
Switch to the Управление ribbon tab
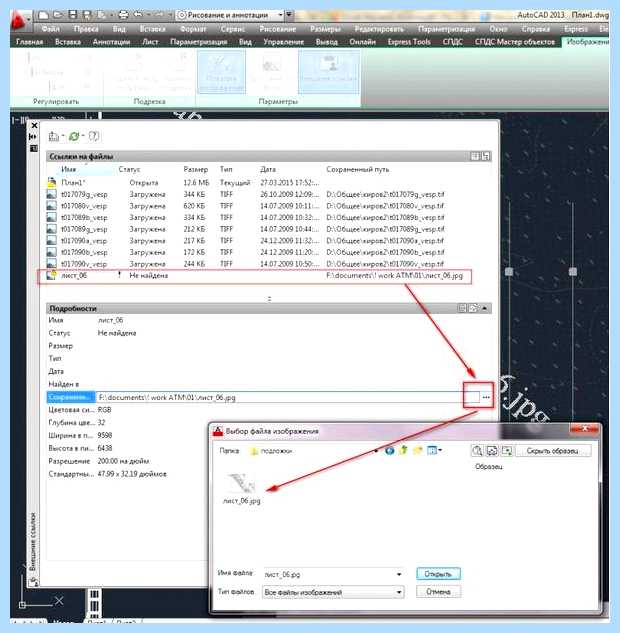[x=283, y=42]
